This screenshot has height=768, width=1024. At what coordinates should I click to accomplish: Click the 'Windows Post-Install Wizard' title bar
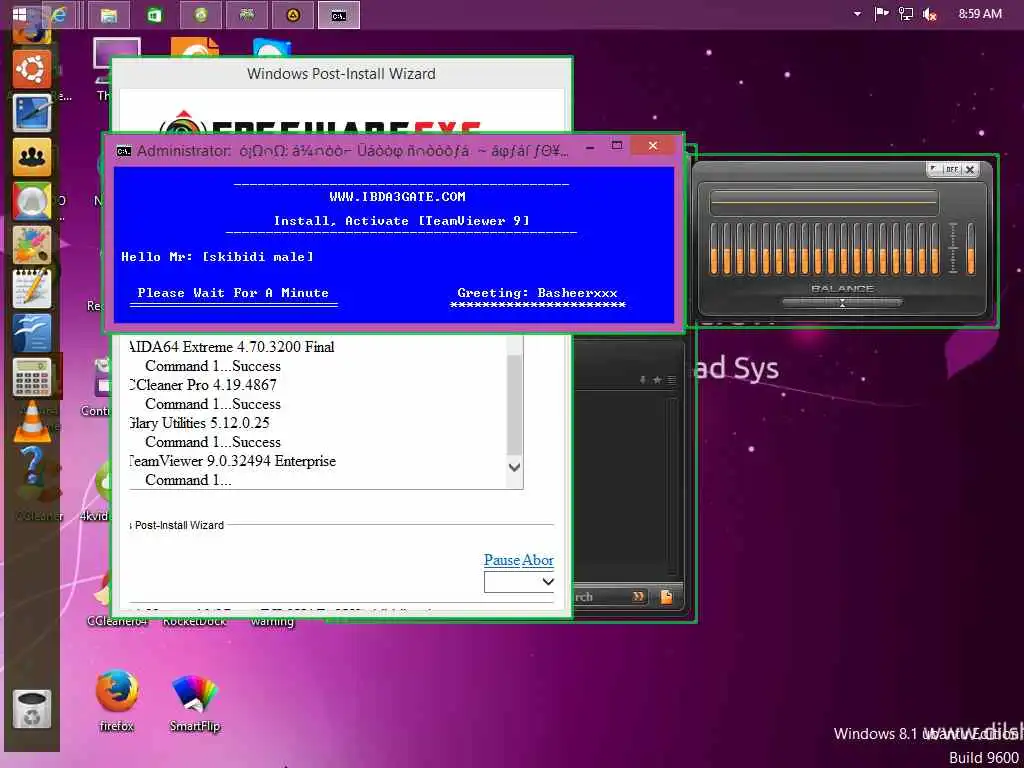tap(341, 74)
